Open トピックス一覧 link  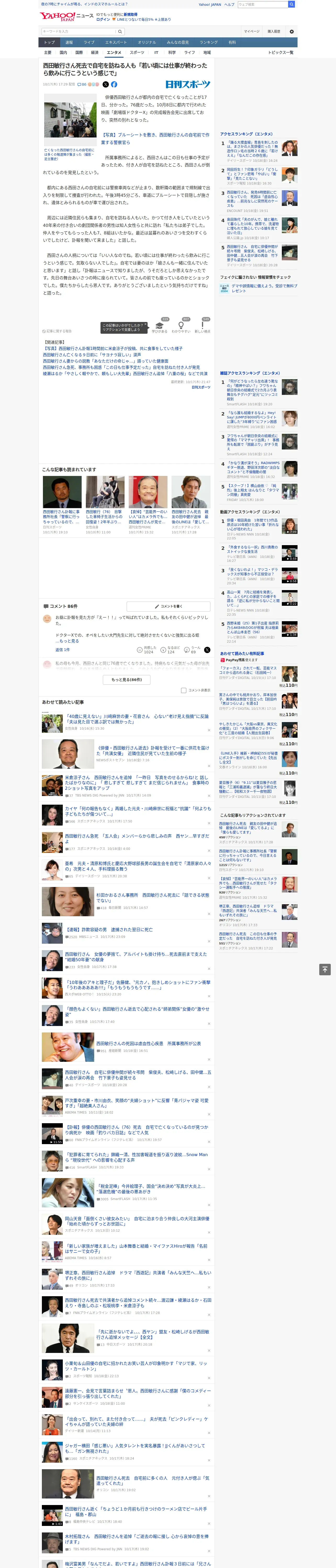pos(281,52)
